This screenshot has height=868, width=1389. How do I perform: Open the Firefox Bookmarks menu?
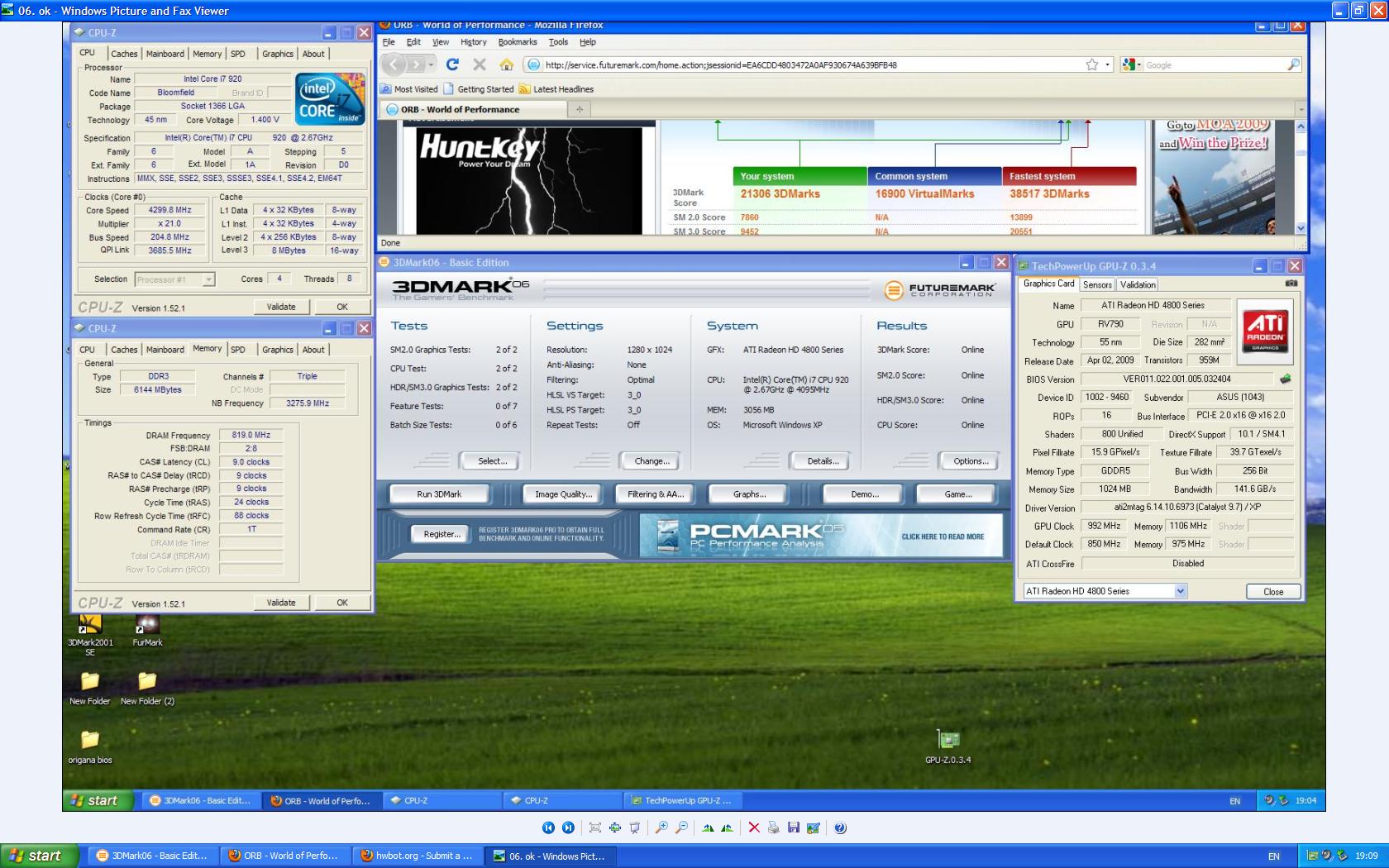518,42
